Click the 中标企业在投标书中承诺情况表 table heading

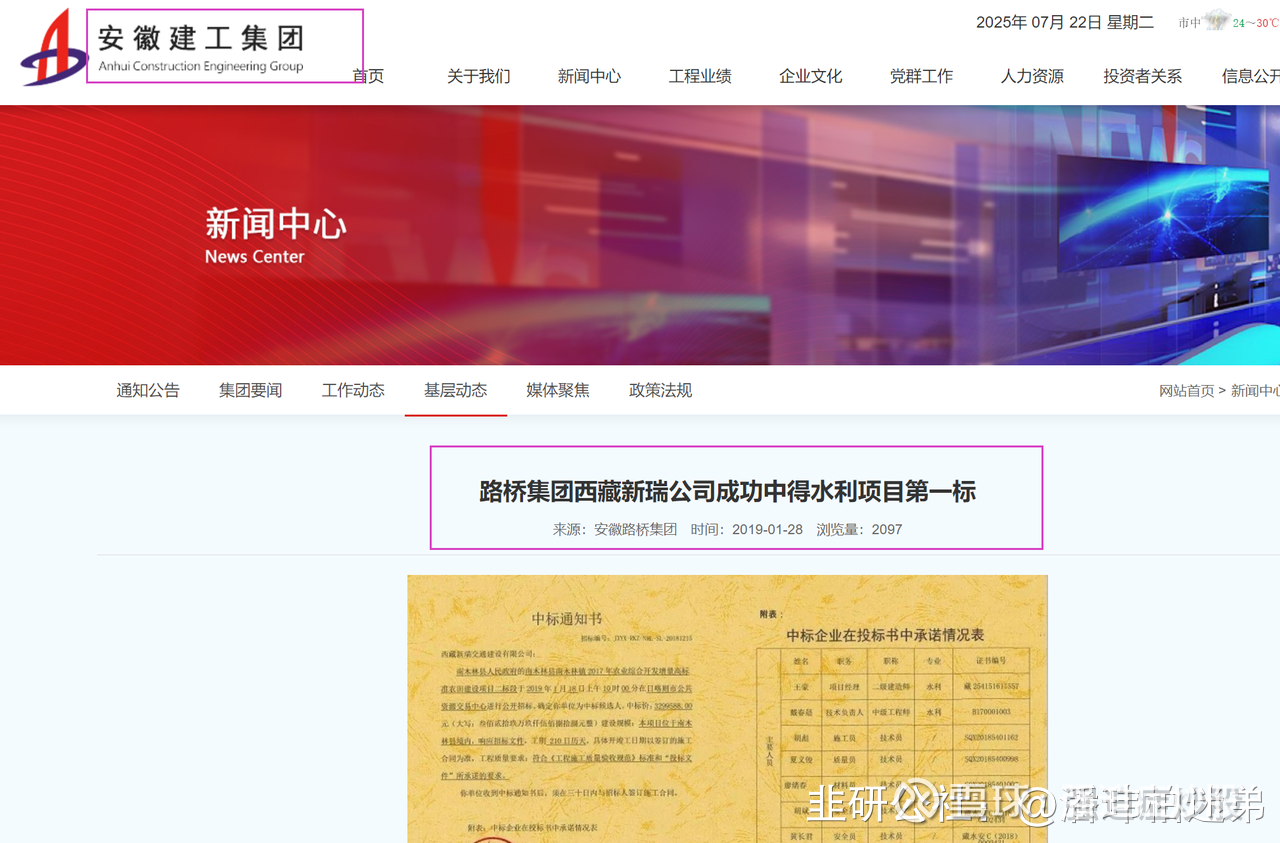click(885, 635)
